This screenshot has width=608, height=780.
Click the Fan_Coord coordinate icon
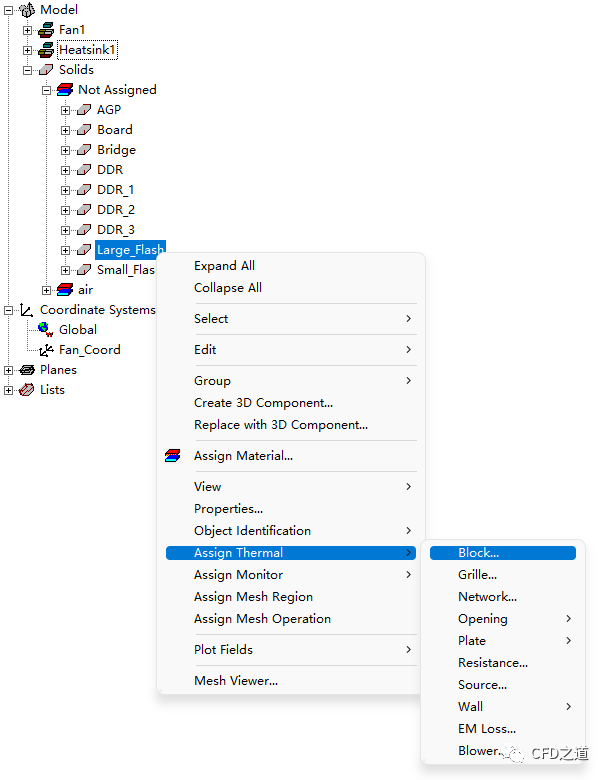tap(46, 350)
